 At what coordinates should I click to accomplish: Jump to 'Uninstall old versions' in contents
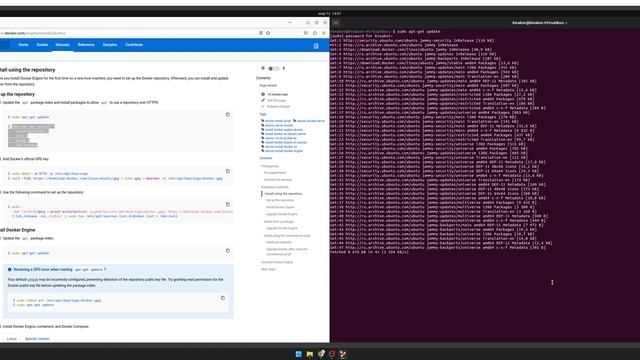[x=278, y=180]
